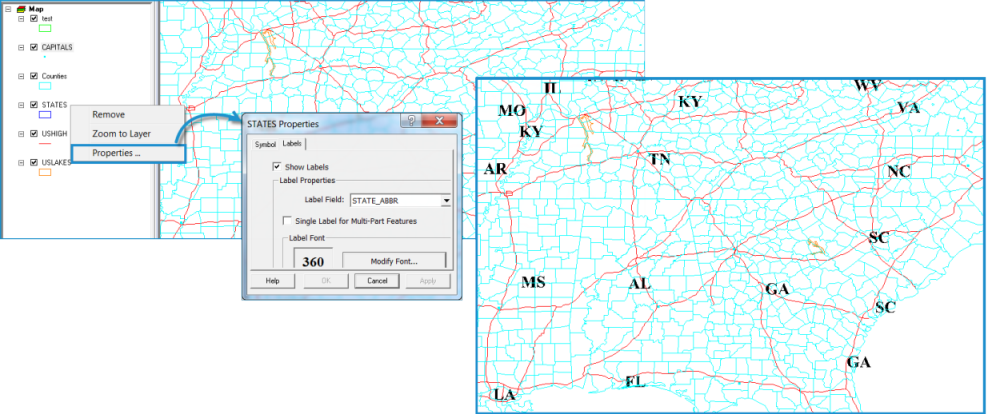The width and height of the screenshot is (992, 414).
Task: Toggle the Show Labels checkbox
Action: (276, 166)
